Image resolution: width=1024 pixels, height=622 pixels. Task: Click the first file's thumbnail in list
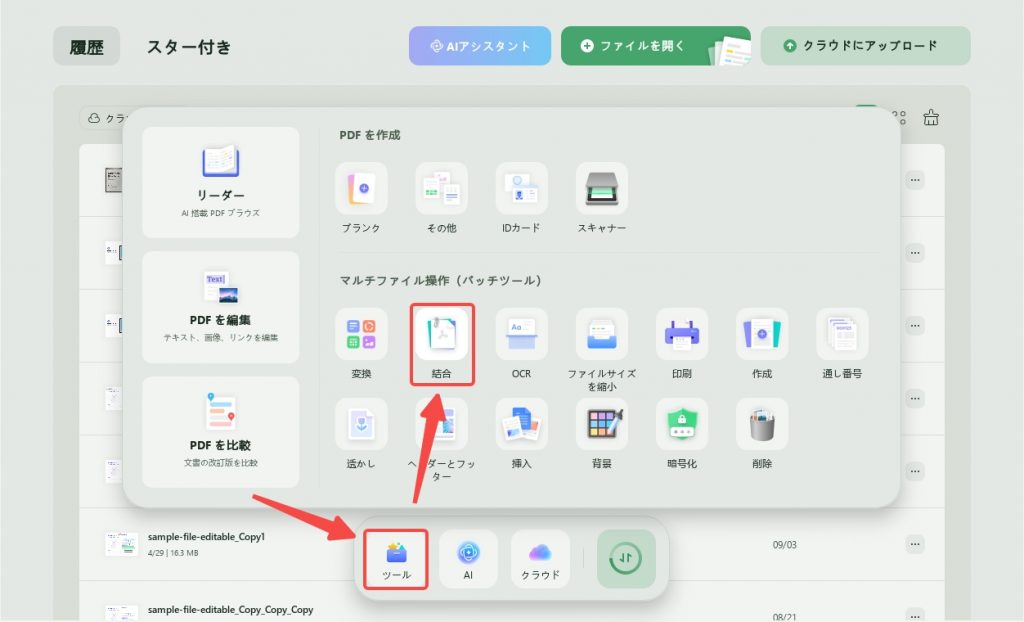point(114,180)
